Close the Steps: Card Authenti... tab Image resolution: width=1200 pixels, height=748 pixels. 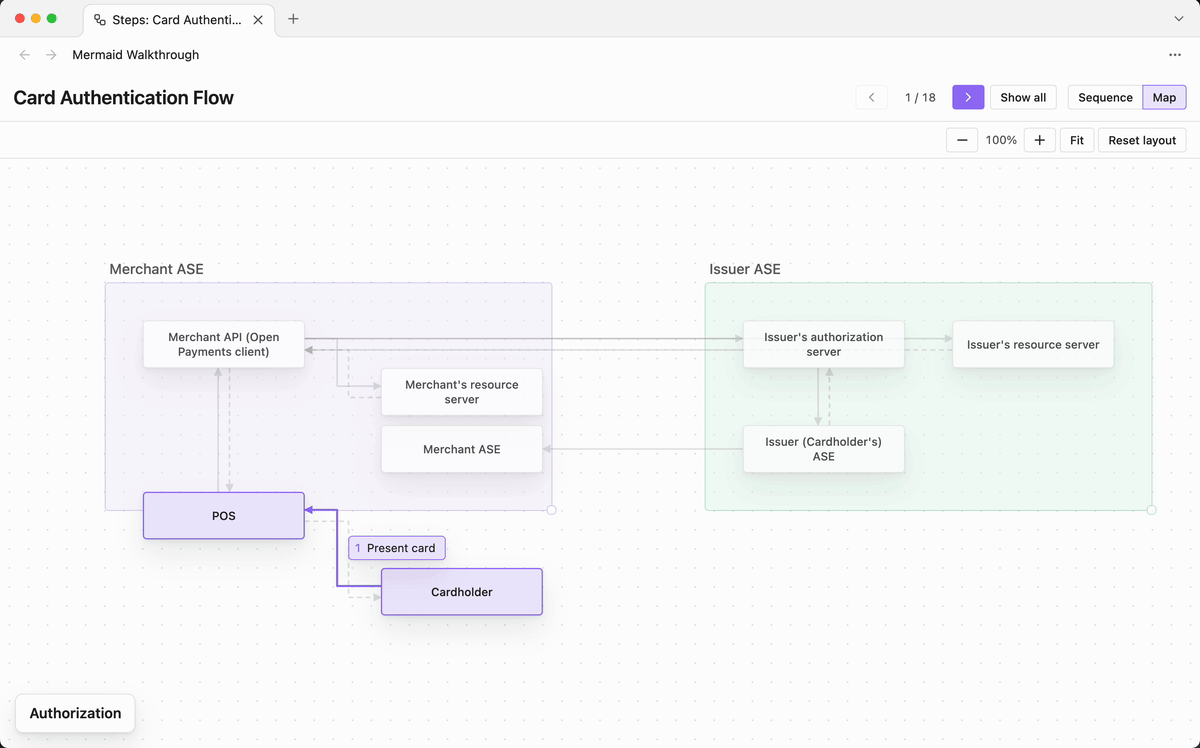(258, 19)
